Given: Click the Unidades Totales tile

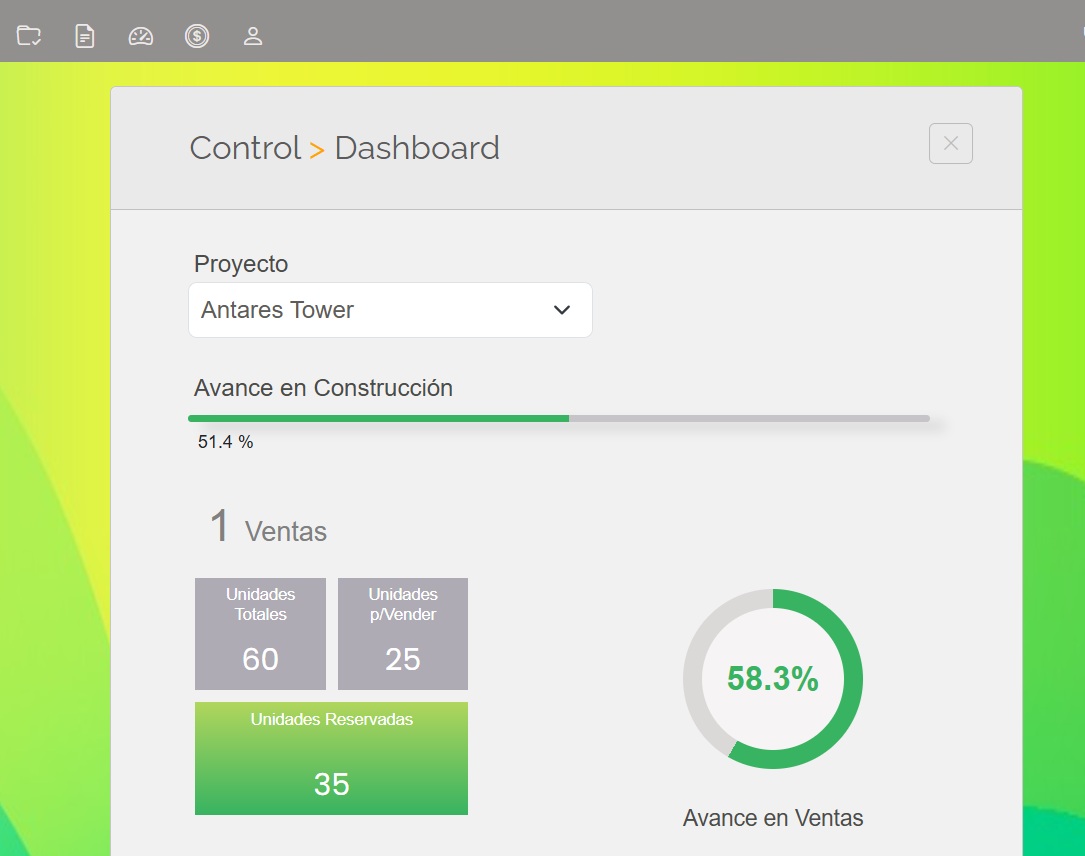Looking at the screenshot, I should (x=260, y=634).
